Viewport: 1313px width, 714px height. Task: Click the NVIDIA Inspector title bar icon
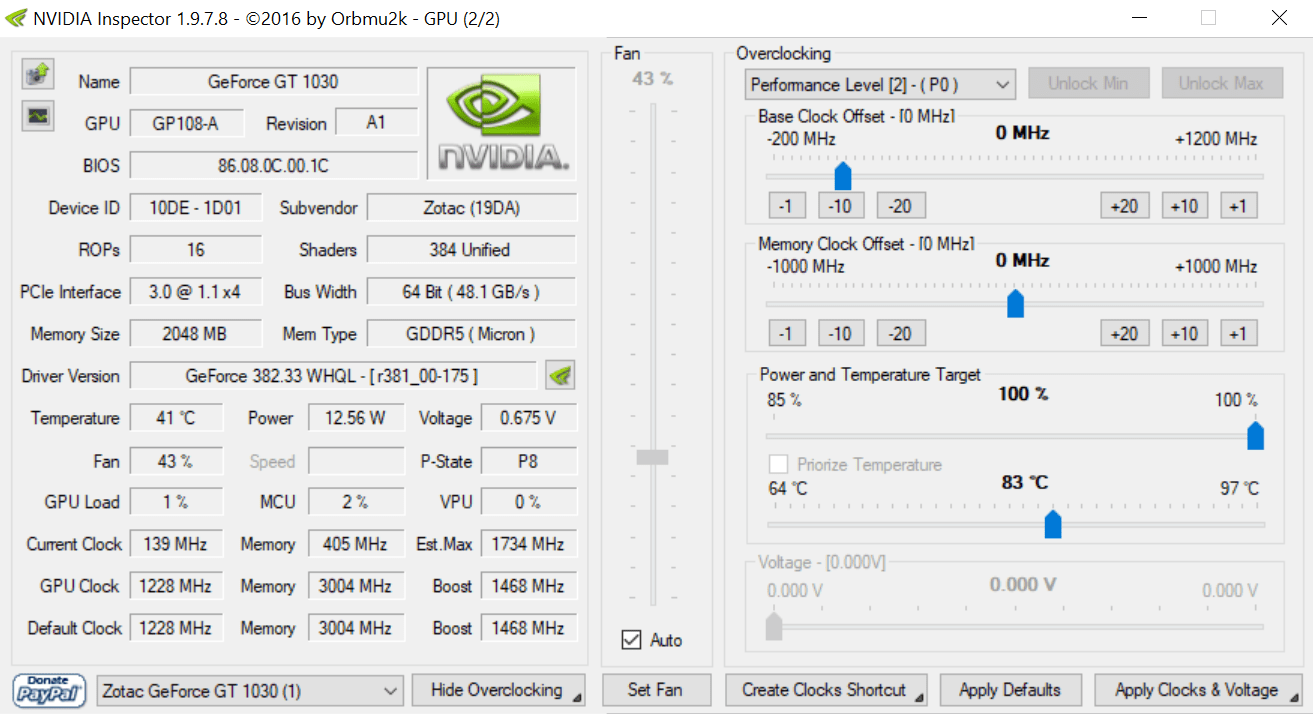15,18
